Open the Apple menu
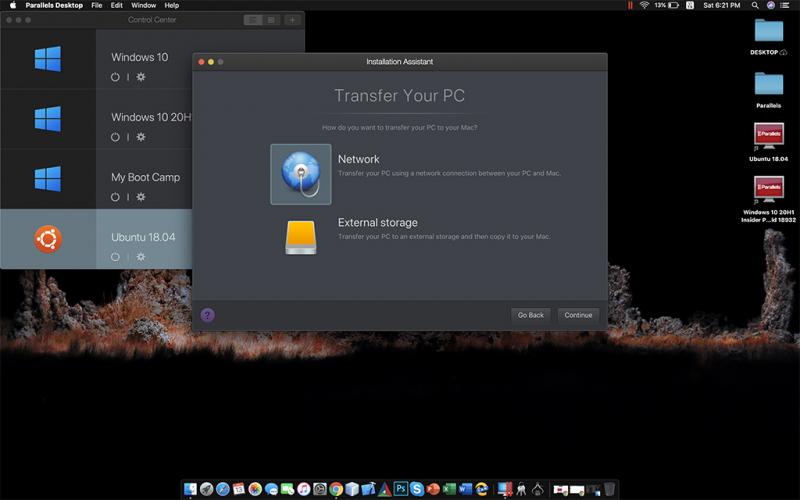Viewport: 800px width, 500px height. (x=13, y=5)
